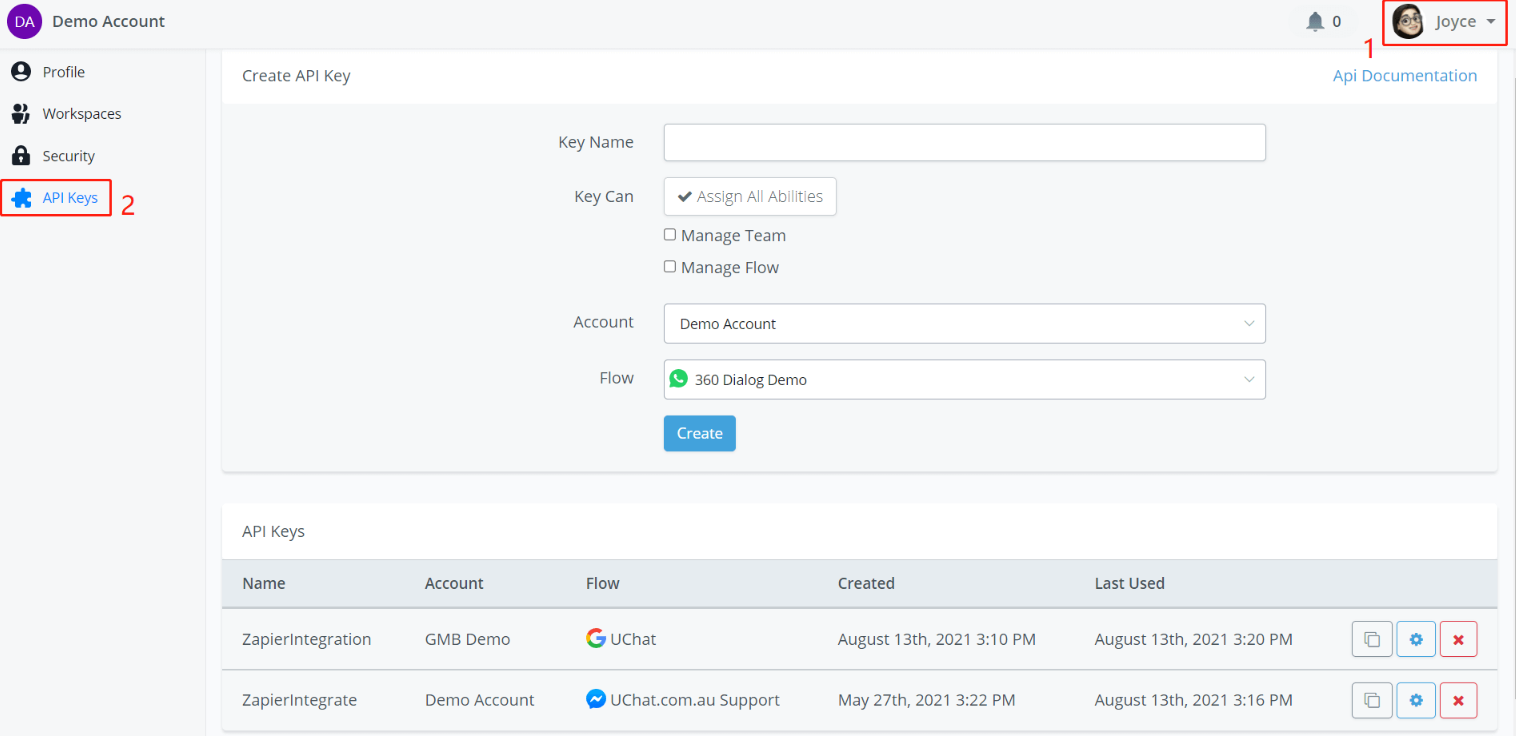Image resolution: width=1516 pixels, height=736 pixels.
Task: Open the Account dropdown showing Demo Account
Action: pyautogui.click(x=964, y=324)
